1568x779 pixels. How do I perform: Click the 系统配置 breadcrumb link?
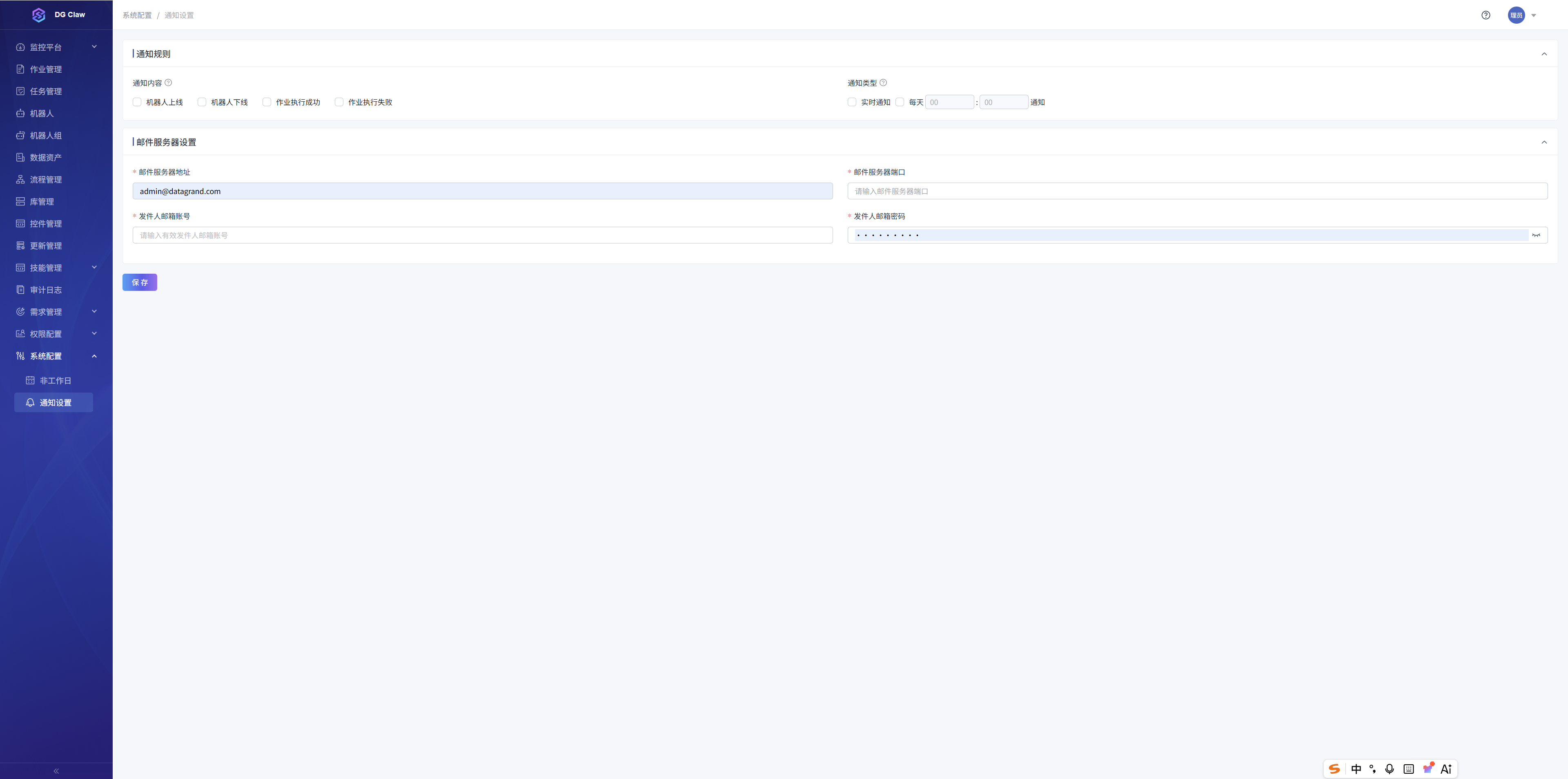pyautogui.click(x=137, y=15)
